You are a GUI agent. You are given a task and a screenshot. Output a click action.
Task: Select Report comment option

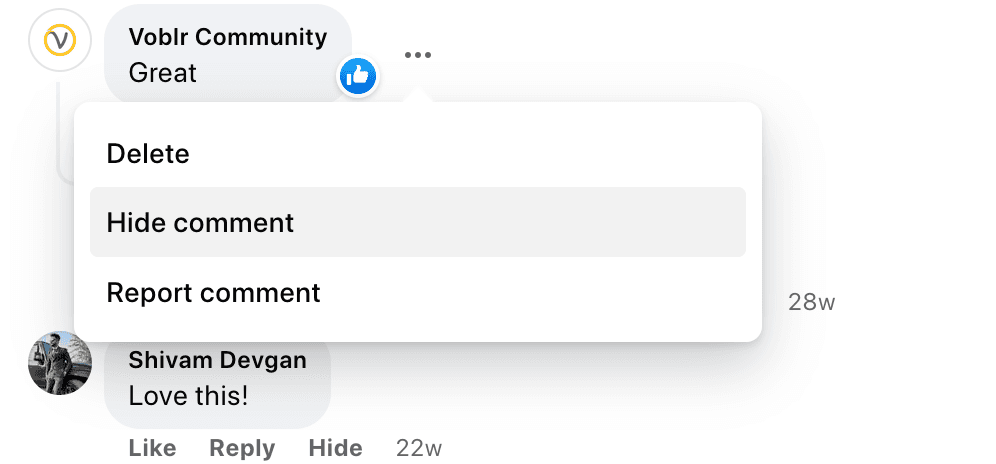[x=213, y=293]
